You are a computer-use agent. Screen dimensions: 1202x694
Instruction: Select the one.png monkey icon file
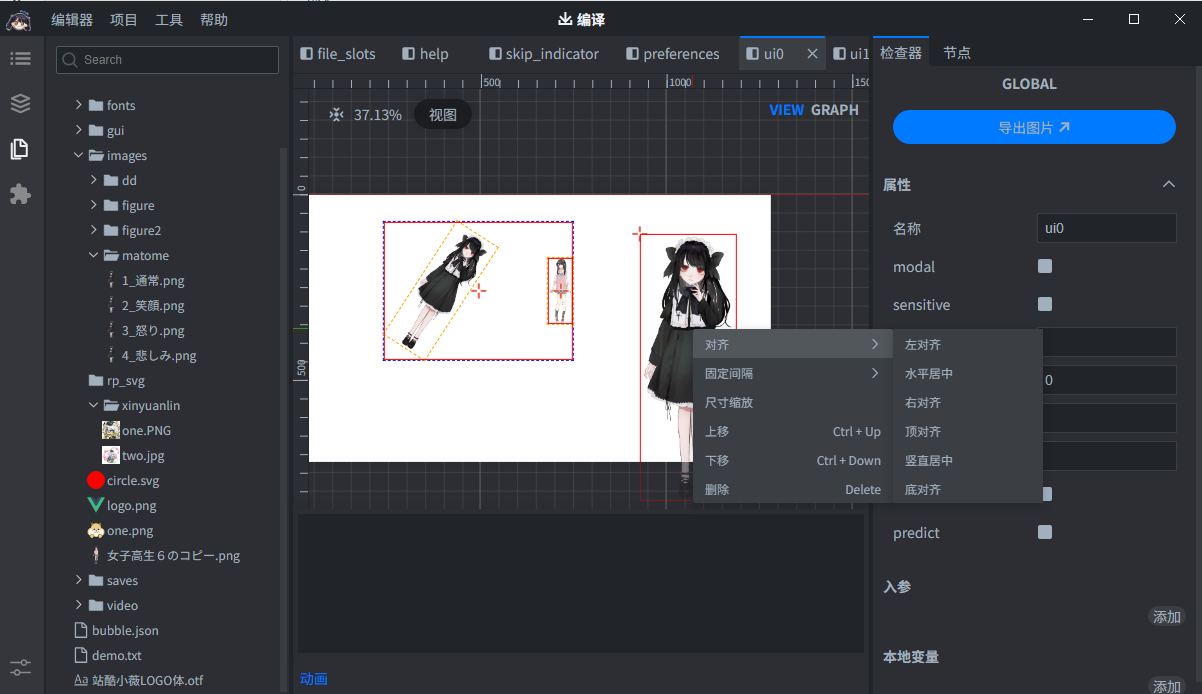[x=96, y=530]
